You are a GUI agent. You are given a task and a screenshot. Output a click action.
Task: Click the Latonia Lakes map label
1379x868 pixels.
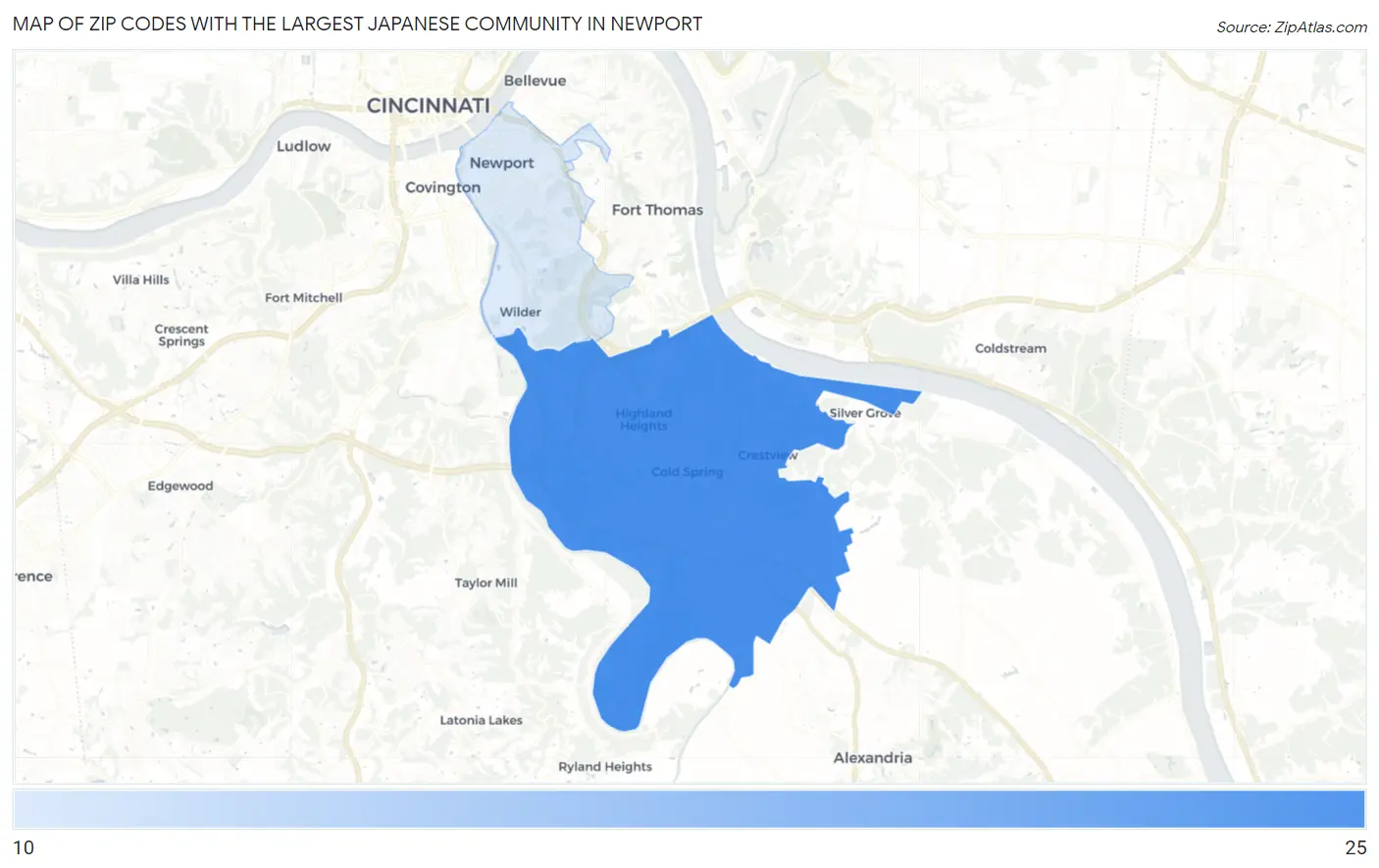click(x=481, y=720)
